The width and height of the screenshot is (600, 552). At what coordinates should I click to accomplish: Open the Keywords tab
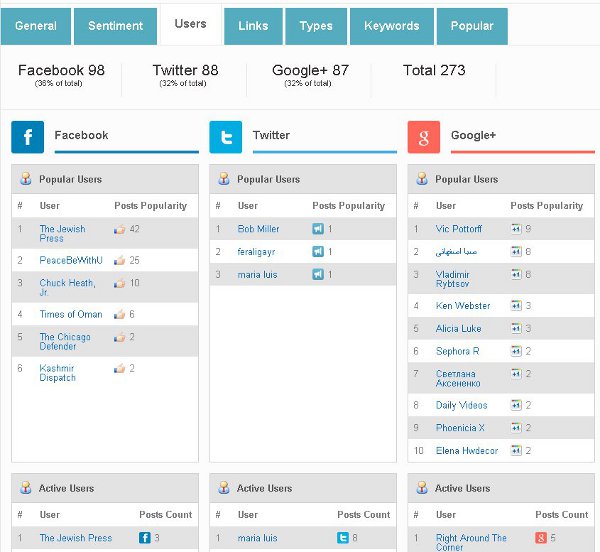point(392,26)
